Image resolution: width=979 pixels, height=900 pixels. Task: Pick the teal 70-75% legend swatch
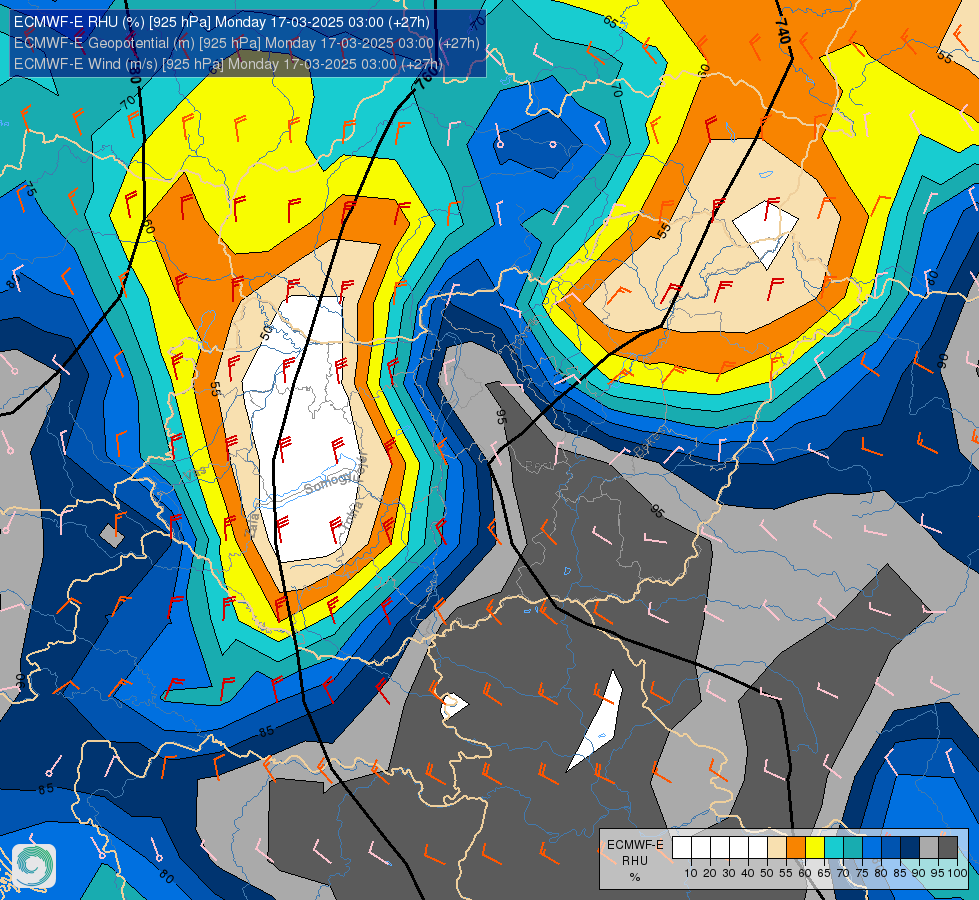pyautogui.click(x=853, y=848)
